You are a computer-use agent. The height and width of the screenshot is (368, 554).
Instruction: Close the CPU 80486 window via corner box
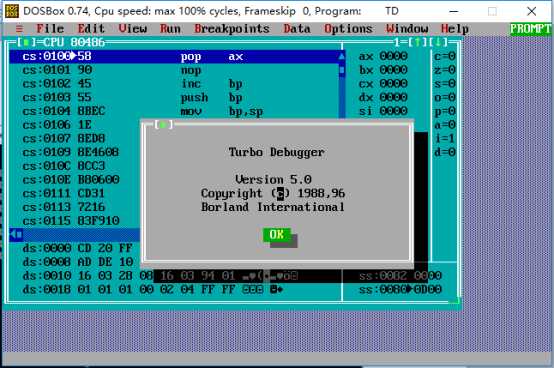26,42
